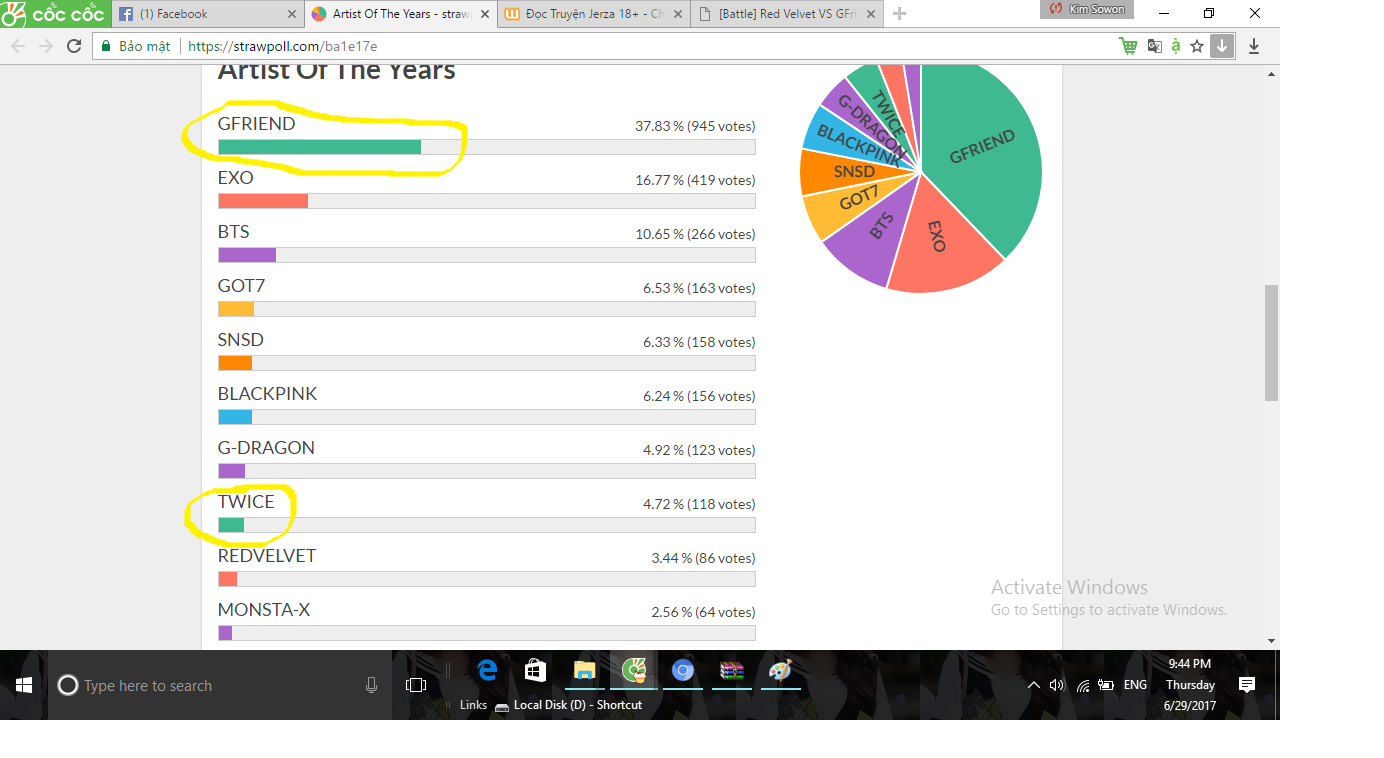Click the green Vietnamese typing icon
1384x758 pixels.
pyautogui.click(x=1176, y=46)
